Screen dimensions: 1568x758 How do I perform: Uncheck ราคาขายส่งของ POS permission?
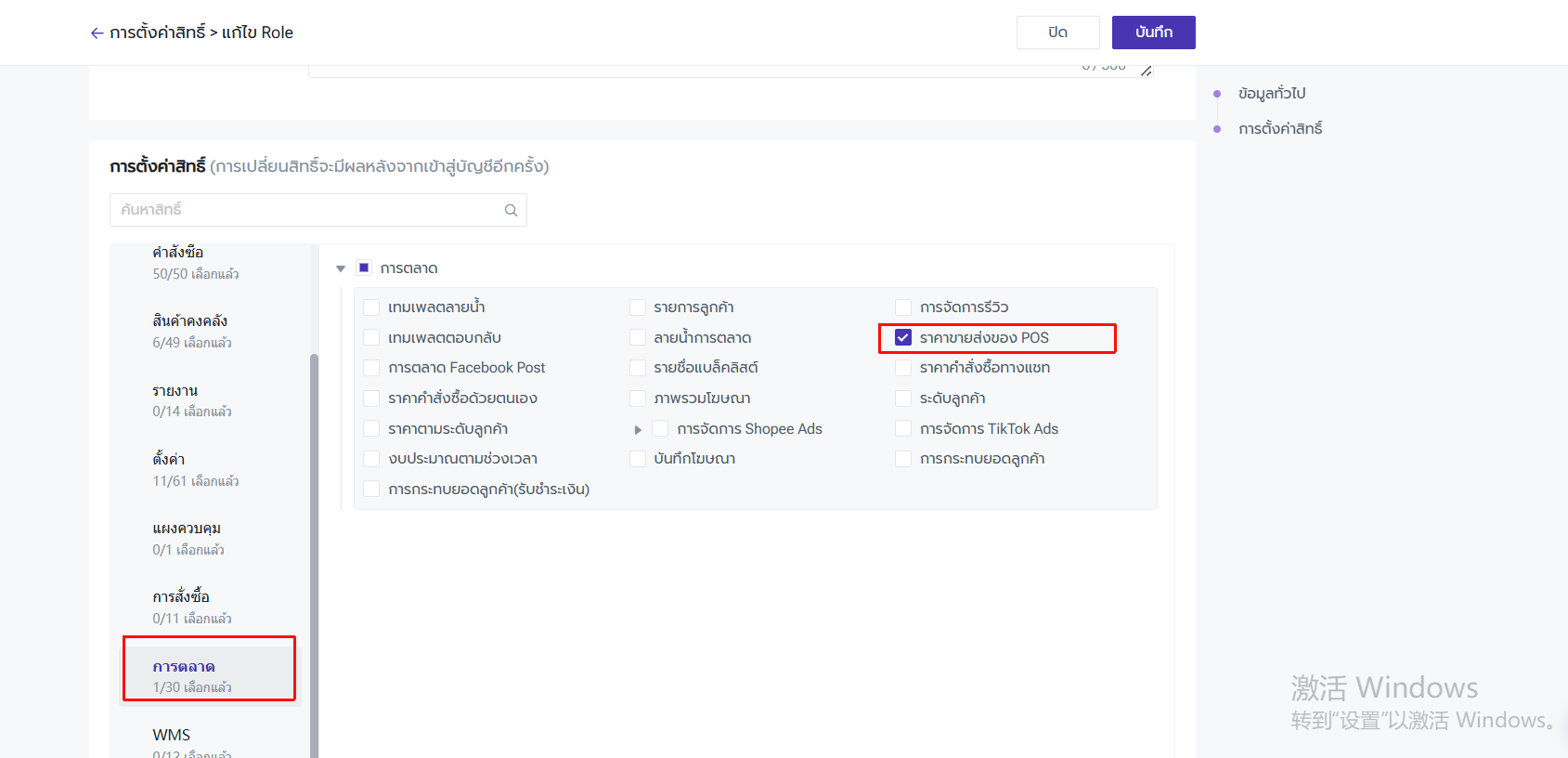click(902, 338)
